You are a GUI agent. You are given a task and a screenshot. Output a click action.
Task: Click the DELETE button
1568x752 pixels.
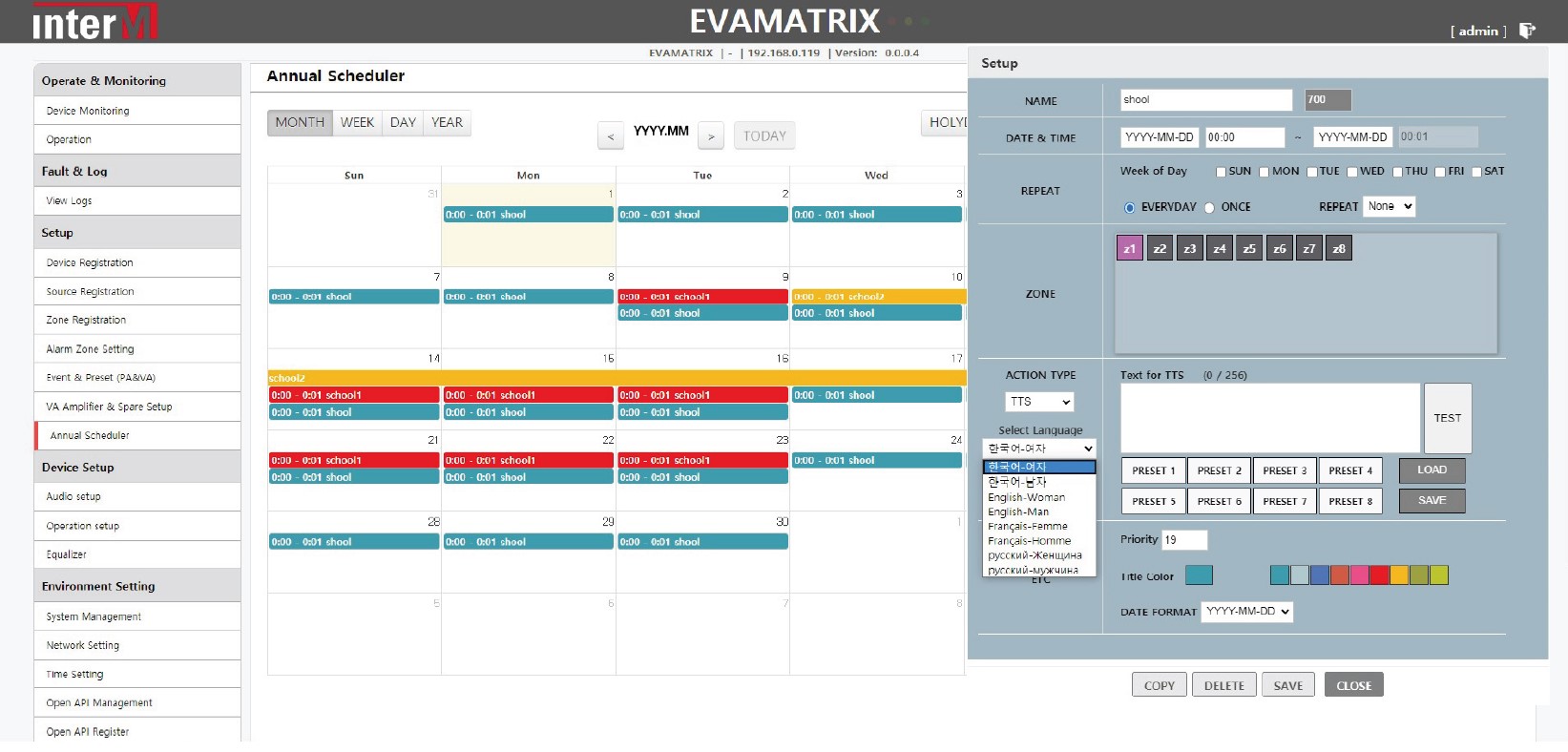click(x=1224, y=685)
